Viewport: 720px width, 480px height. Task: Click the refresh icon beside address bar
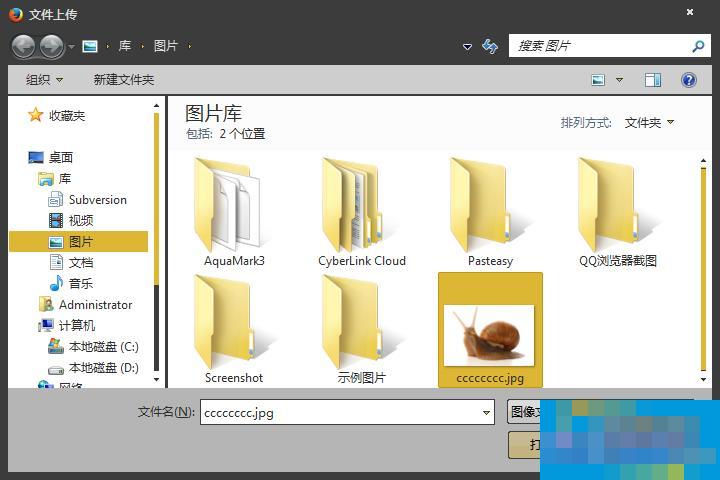(490, 46)
